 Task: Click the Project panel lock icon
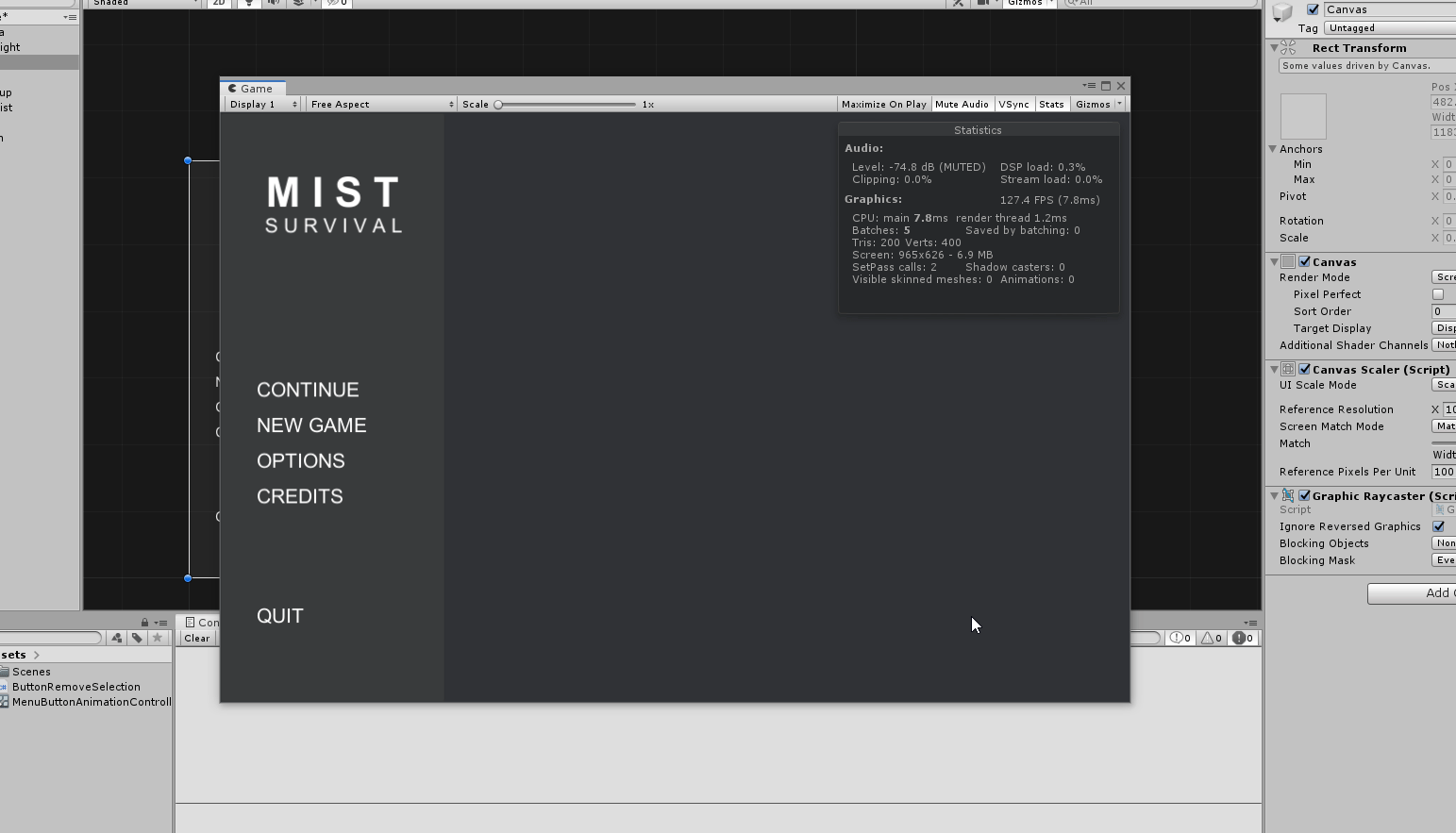coord(144,623)
